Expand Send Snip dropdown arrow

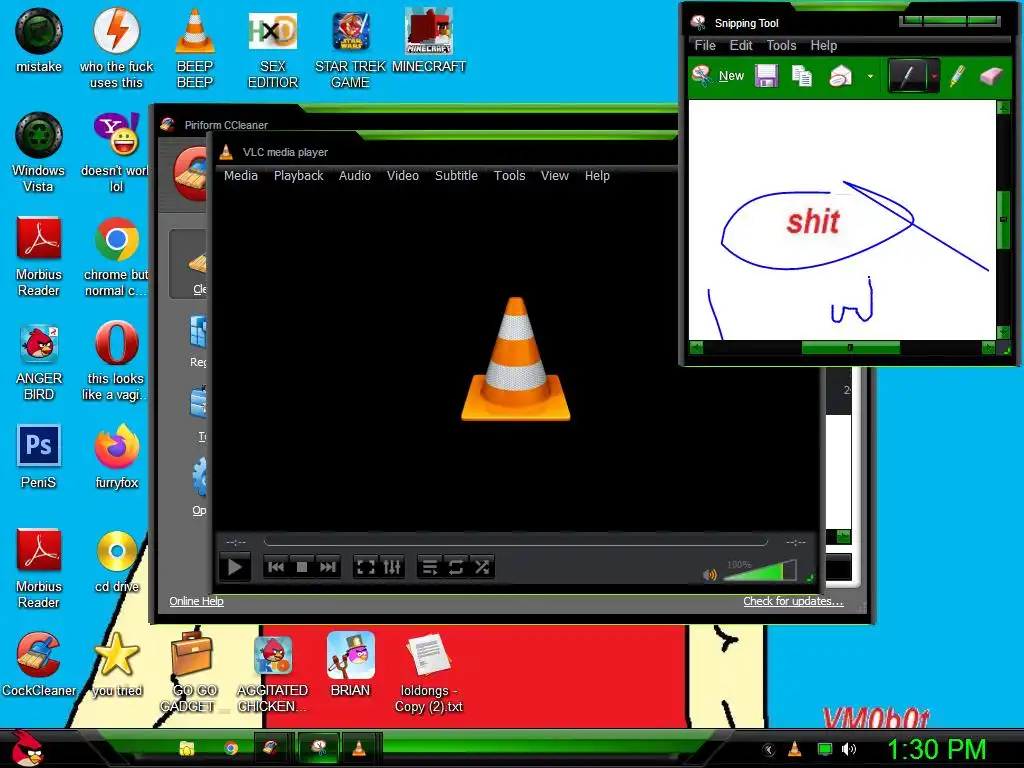(870, 76)
